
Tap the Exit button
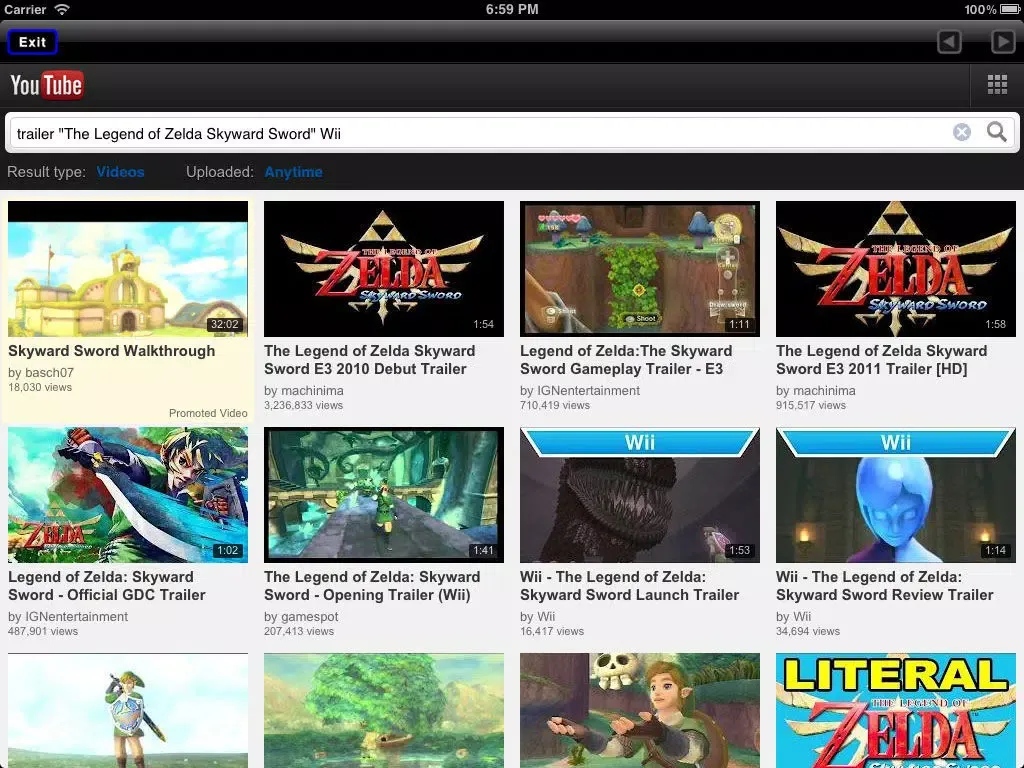tap(32, 42)
